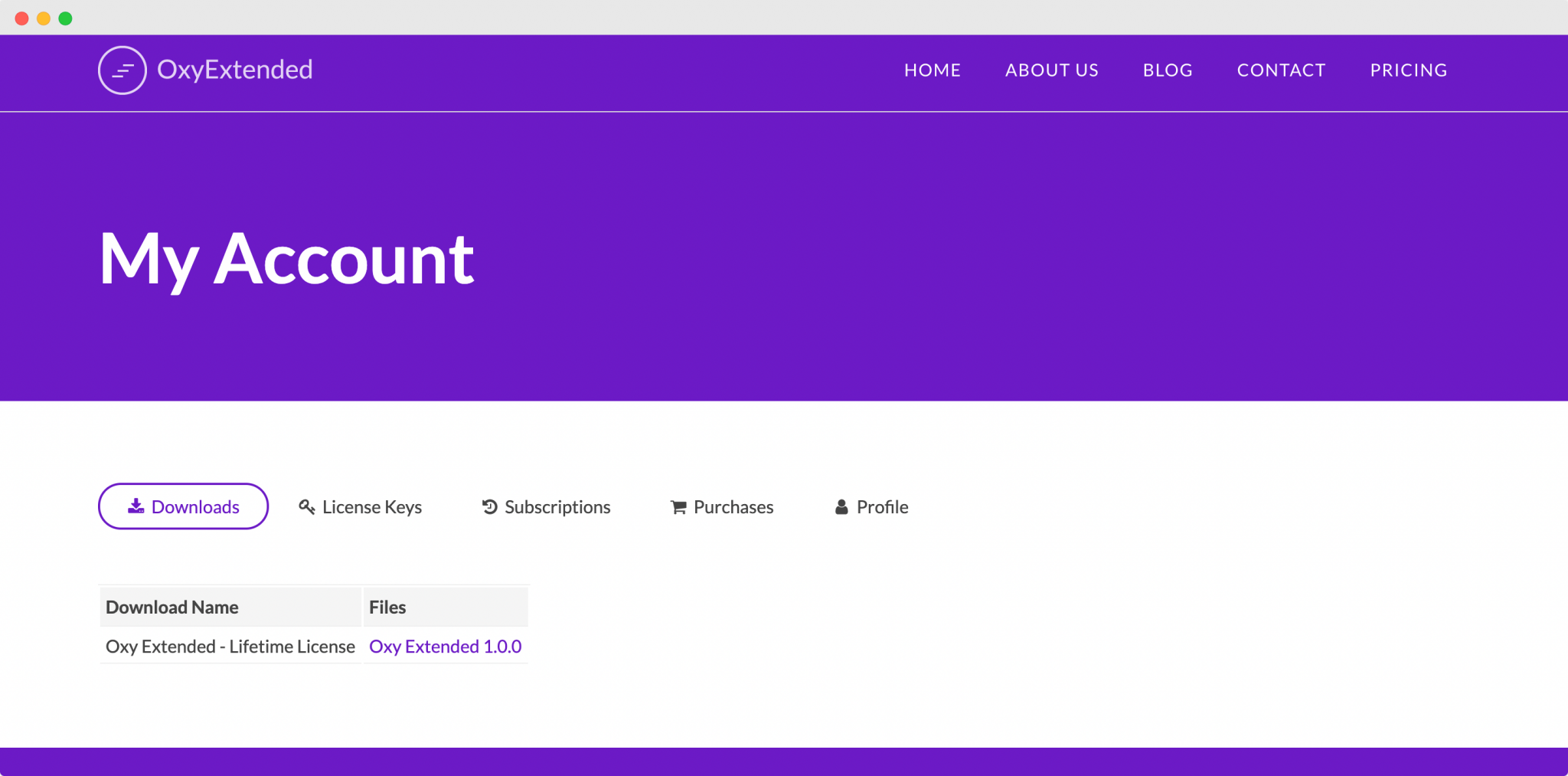Switch to the License Keys tab
Screen dimensions: 1568x776
pyautogui.click(x=372, y=506)
